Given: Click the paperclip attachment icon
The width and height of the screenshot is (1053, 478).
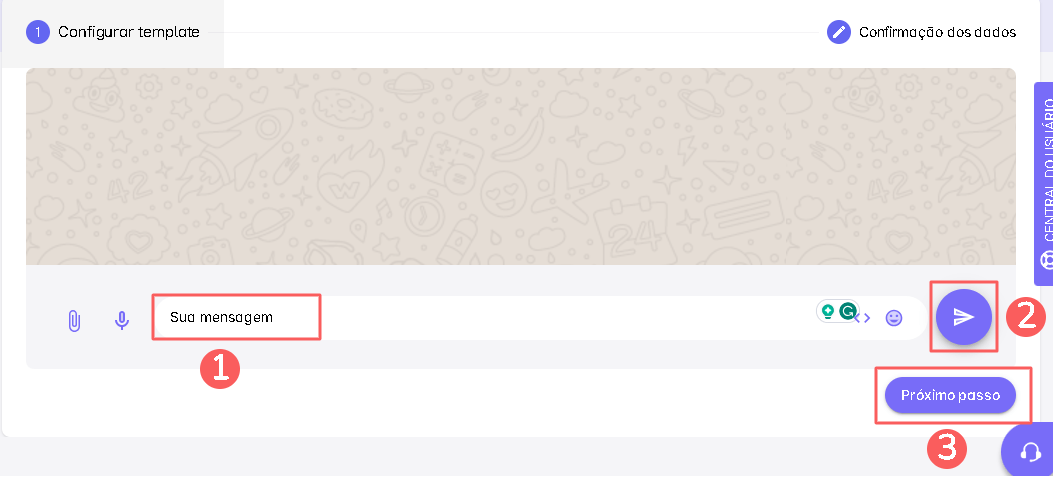Looking at the screenshot, I should tap(73, 320).
